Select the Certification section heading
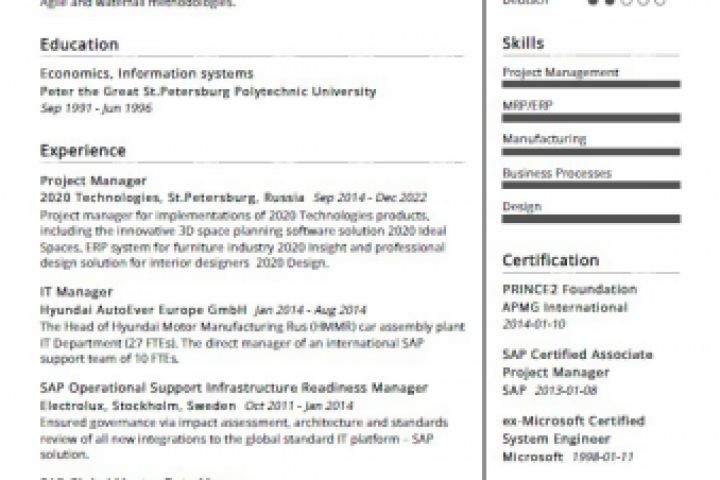This screenshot has width=720, height=480. [x=550, y=261]
